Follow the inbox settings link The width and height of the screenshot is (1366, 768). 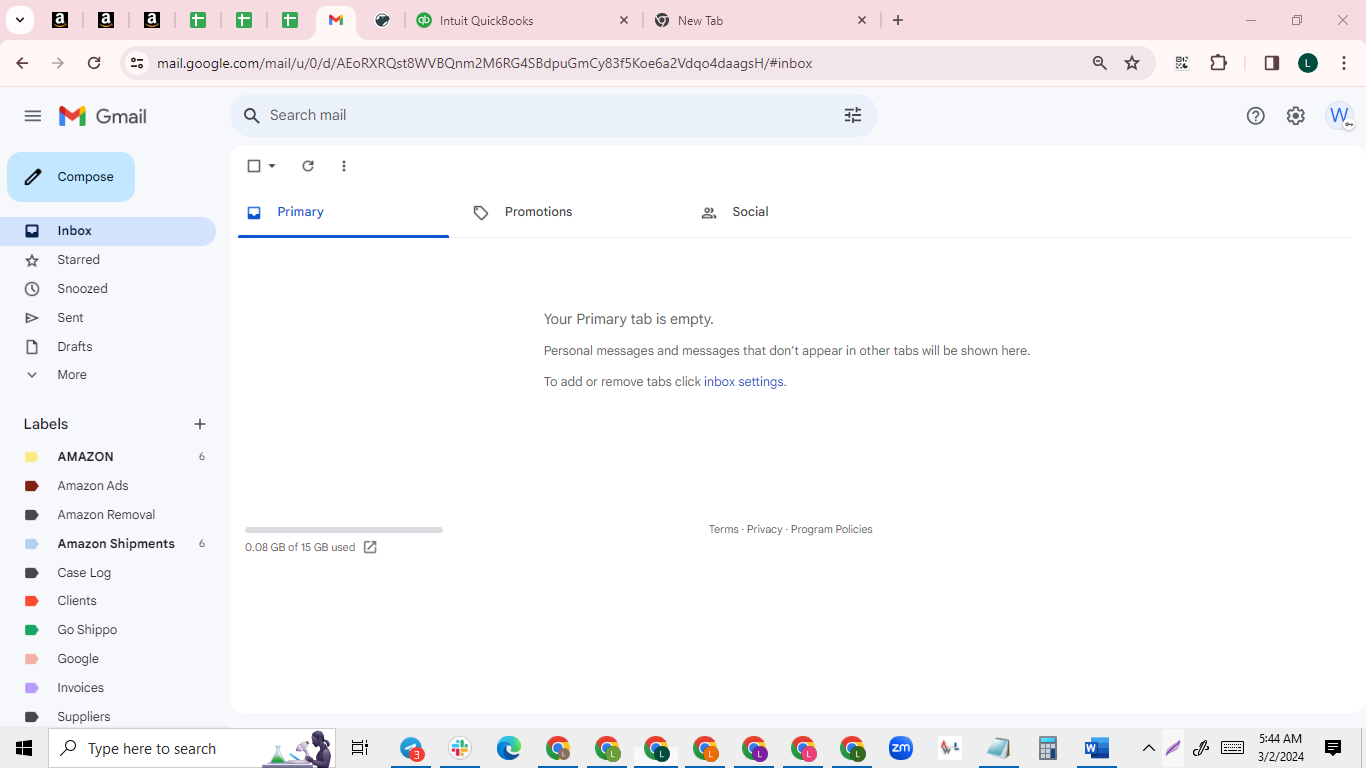click(x=744, y=382)
